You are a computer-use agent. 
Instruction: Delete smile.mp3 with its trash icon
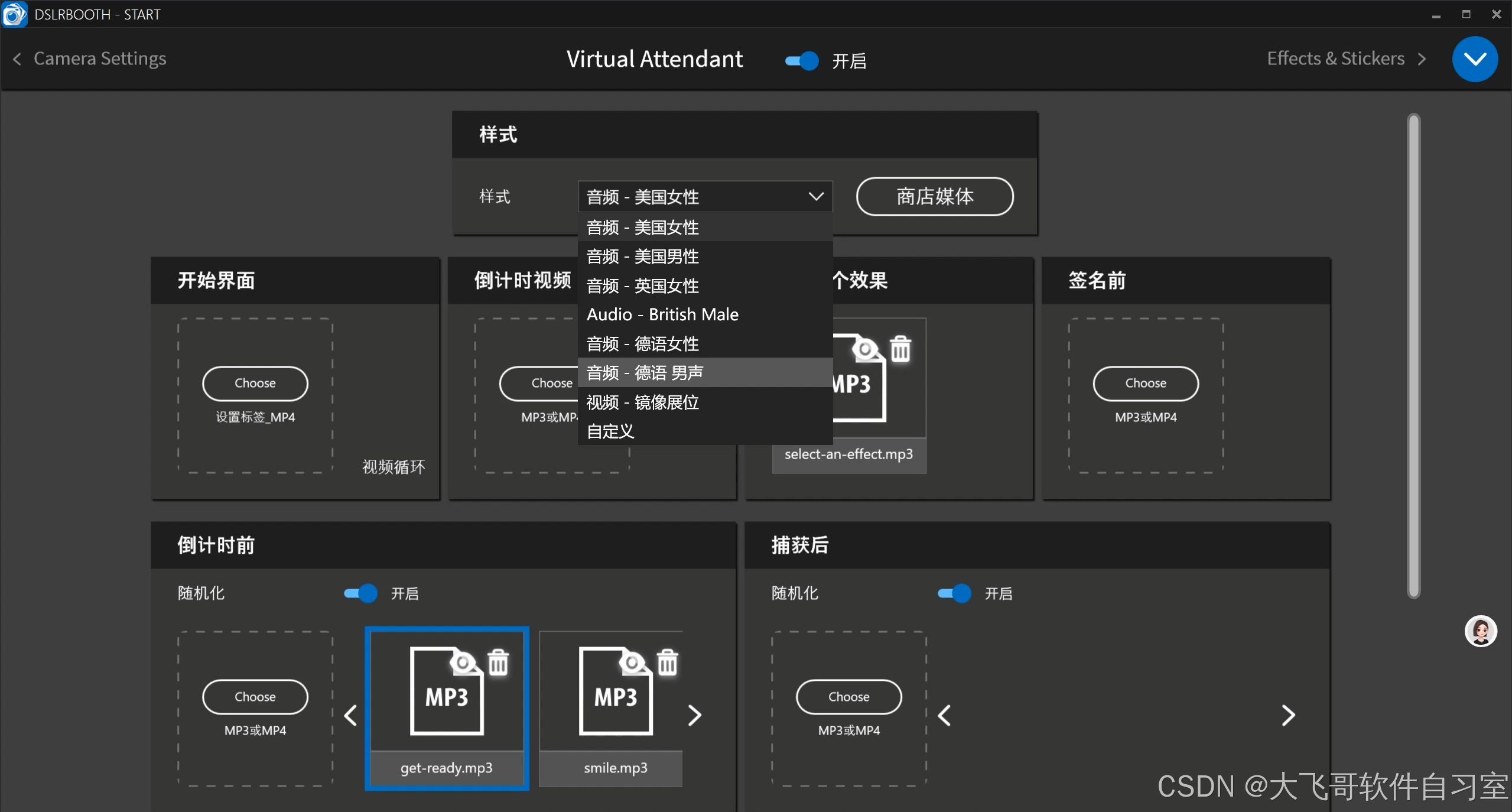click(x=668, y=662)
